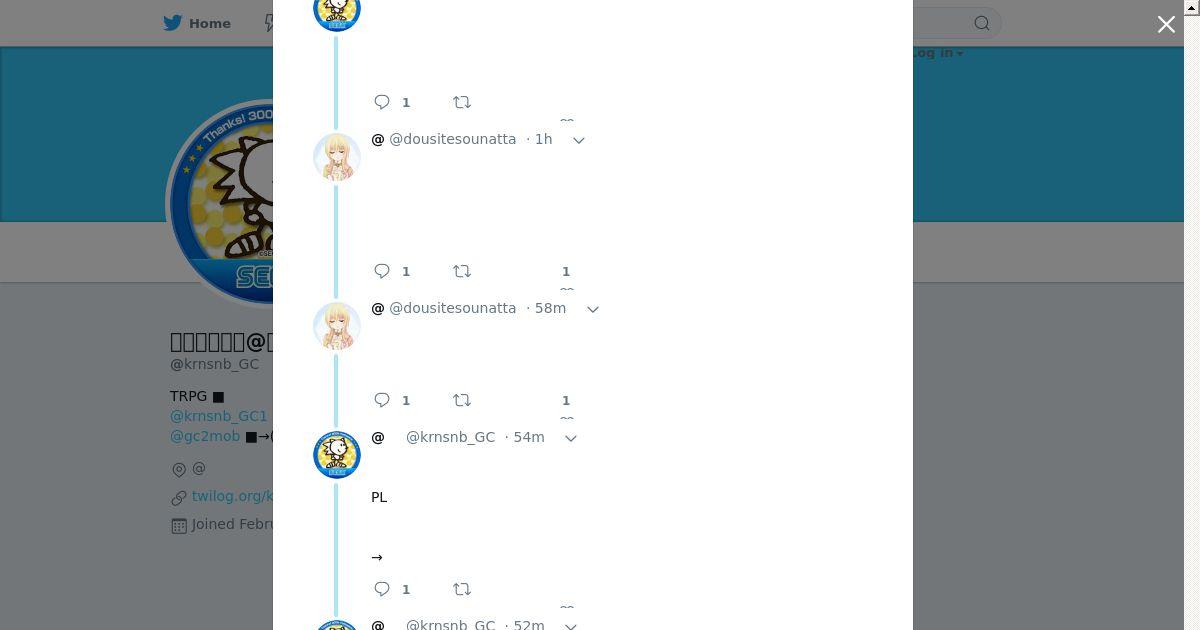This screenshot has height=630, width=1200.
Task: Go to the Twitter Home tab
Action: tap(197, 23)
